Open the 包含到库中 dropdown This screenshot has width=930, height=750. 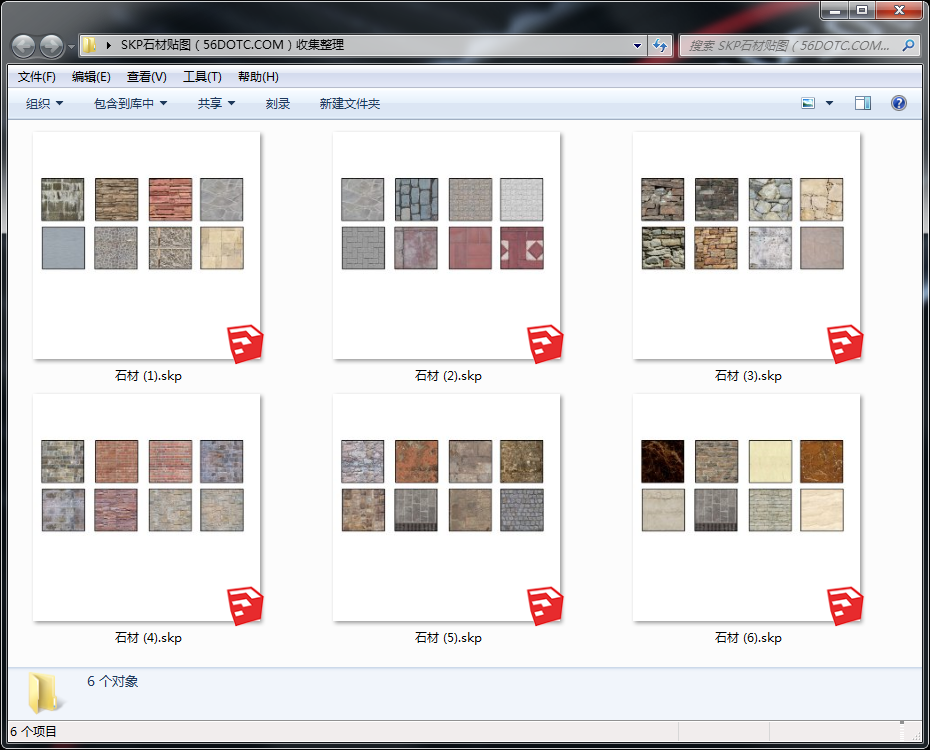tap(130, 103)
